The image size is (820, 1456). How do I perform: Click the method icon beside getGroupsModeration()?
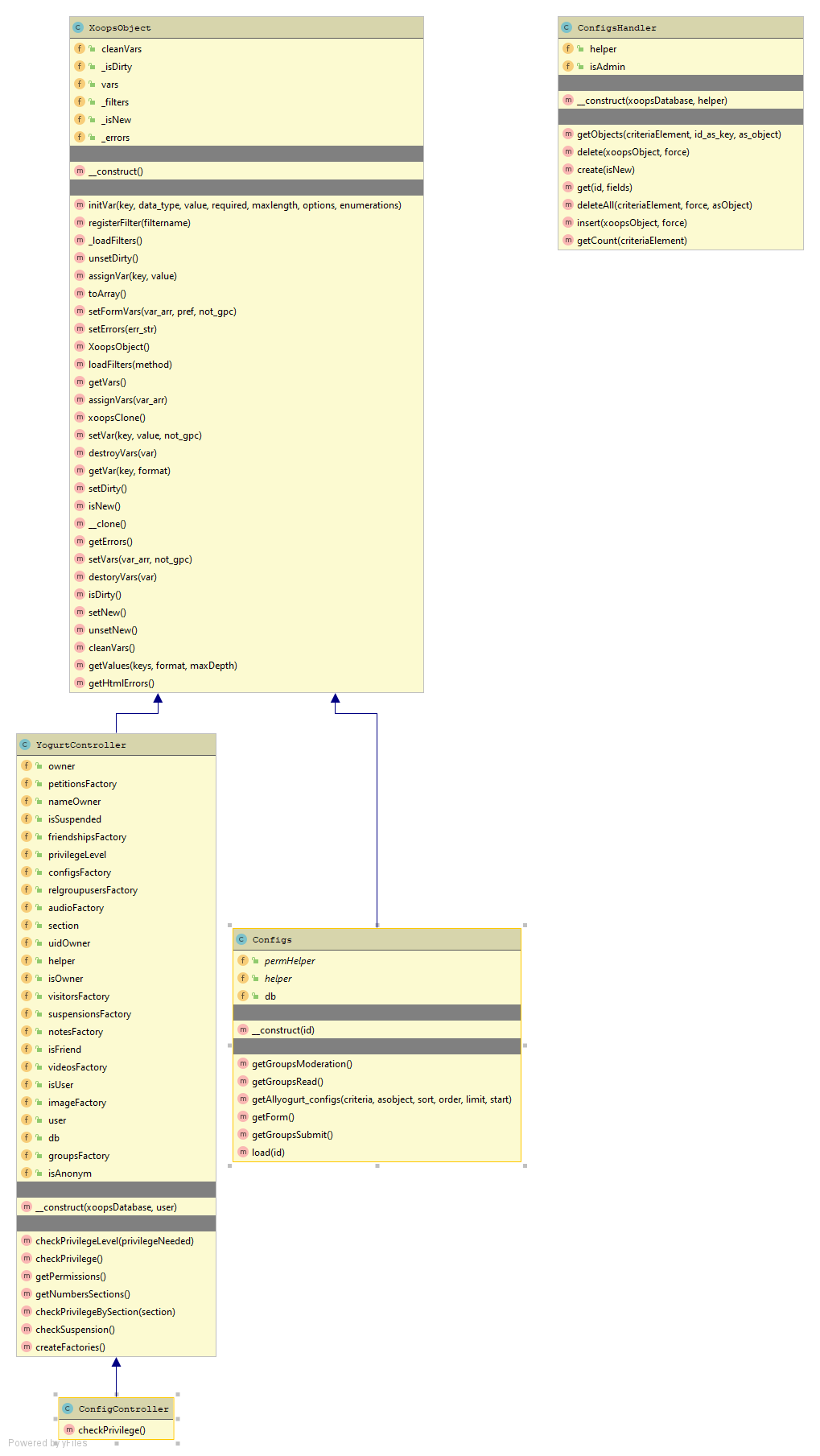(x=243, y=1063)
